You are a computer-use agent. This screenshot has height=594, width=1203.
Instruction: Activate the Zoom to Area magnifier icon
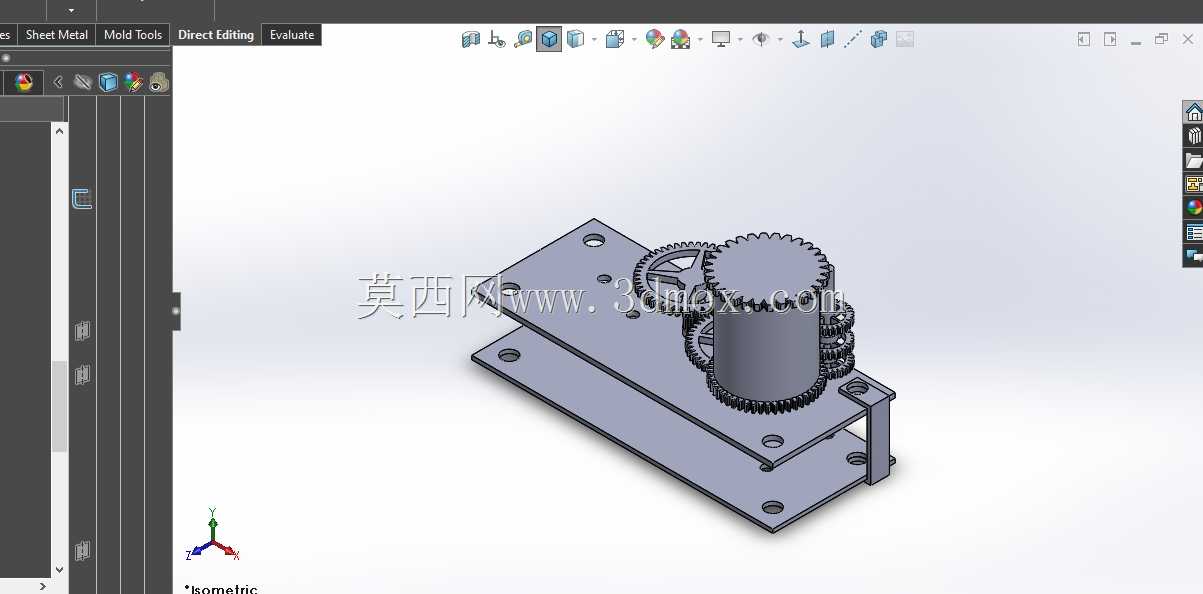point(522,39)
